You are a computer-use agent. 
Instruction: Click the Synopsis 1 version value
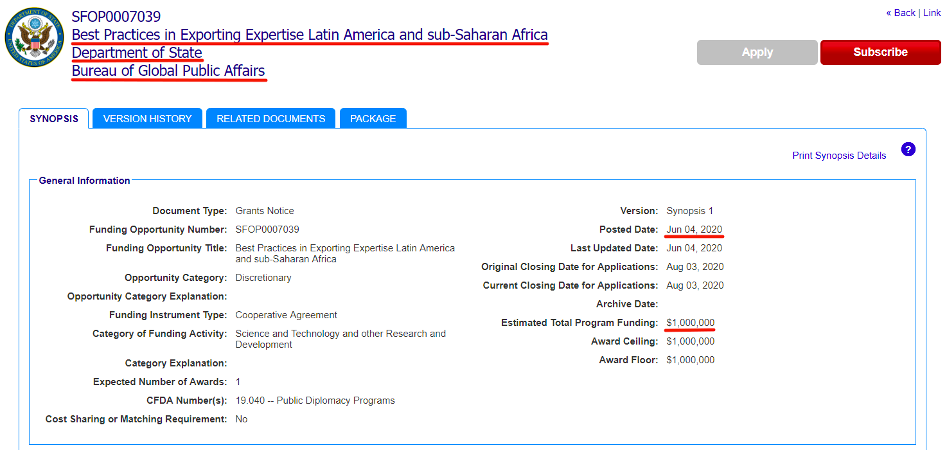(690, 211)
